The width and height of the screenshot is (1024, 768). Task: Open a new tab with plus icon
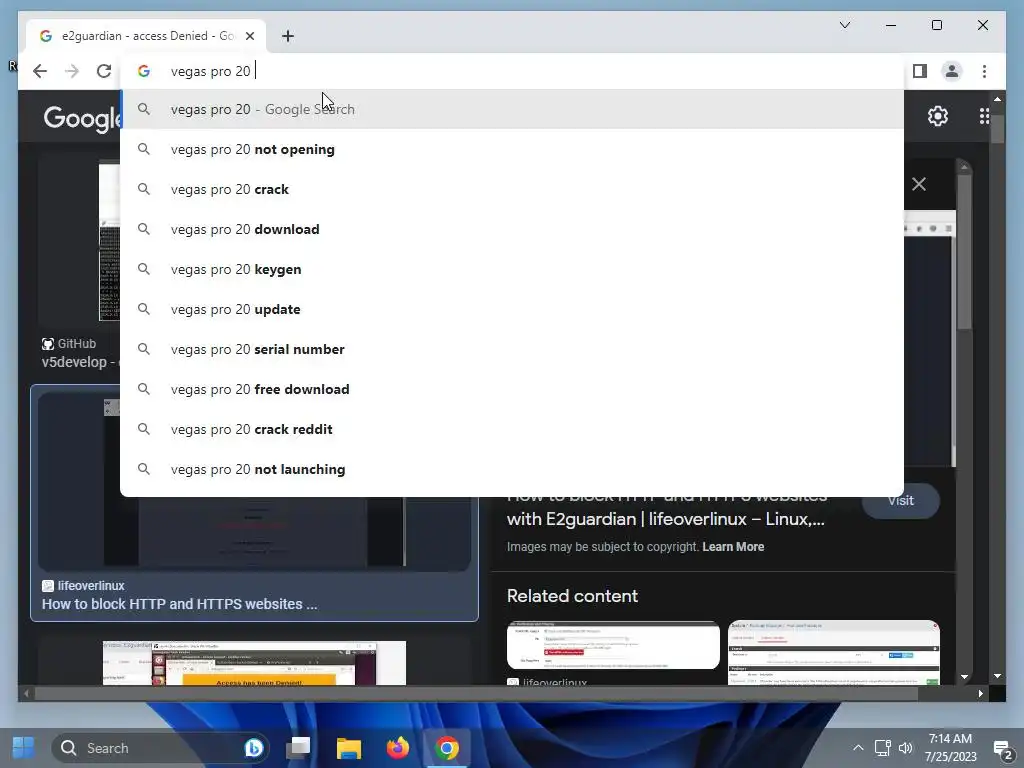tap(288, 36)
